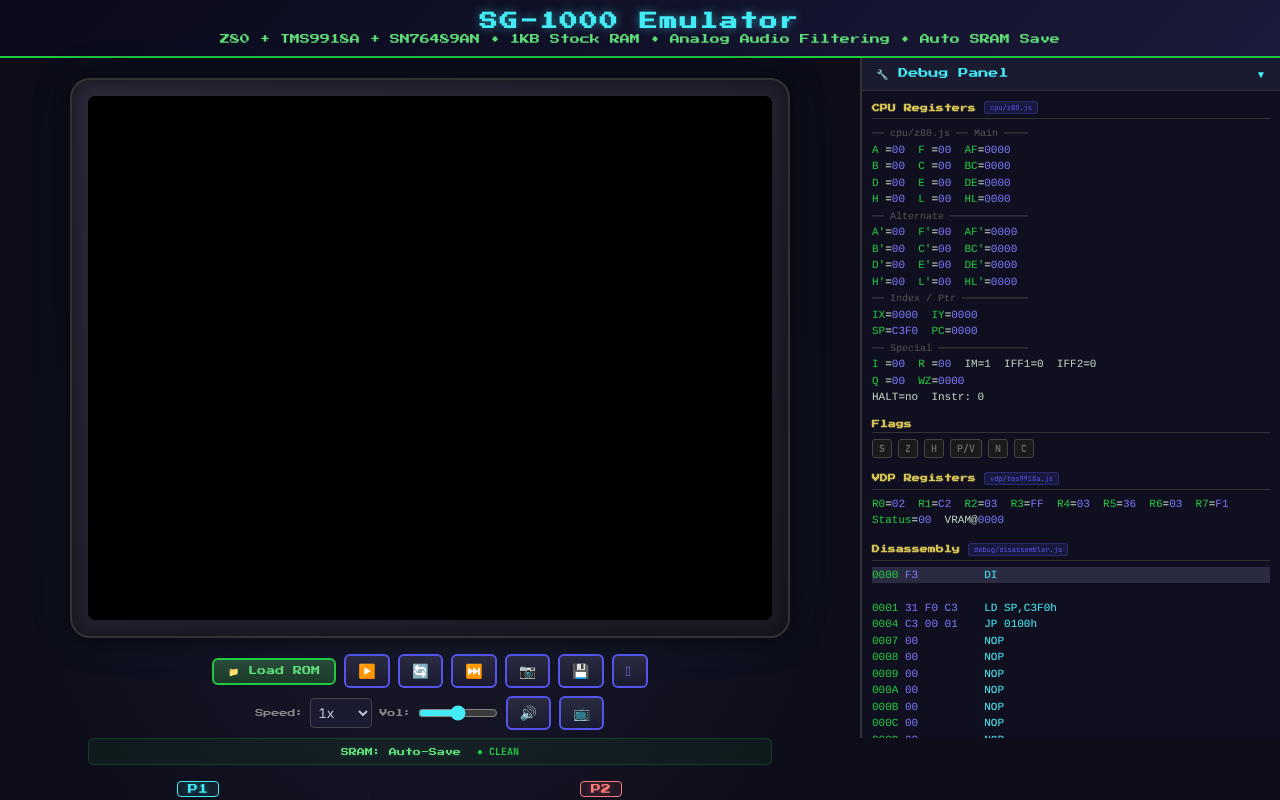
Task: Click the IM=1 interrupt mode value
Action: pyautogui.click(x=977, y=364)
